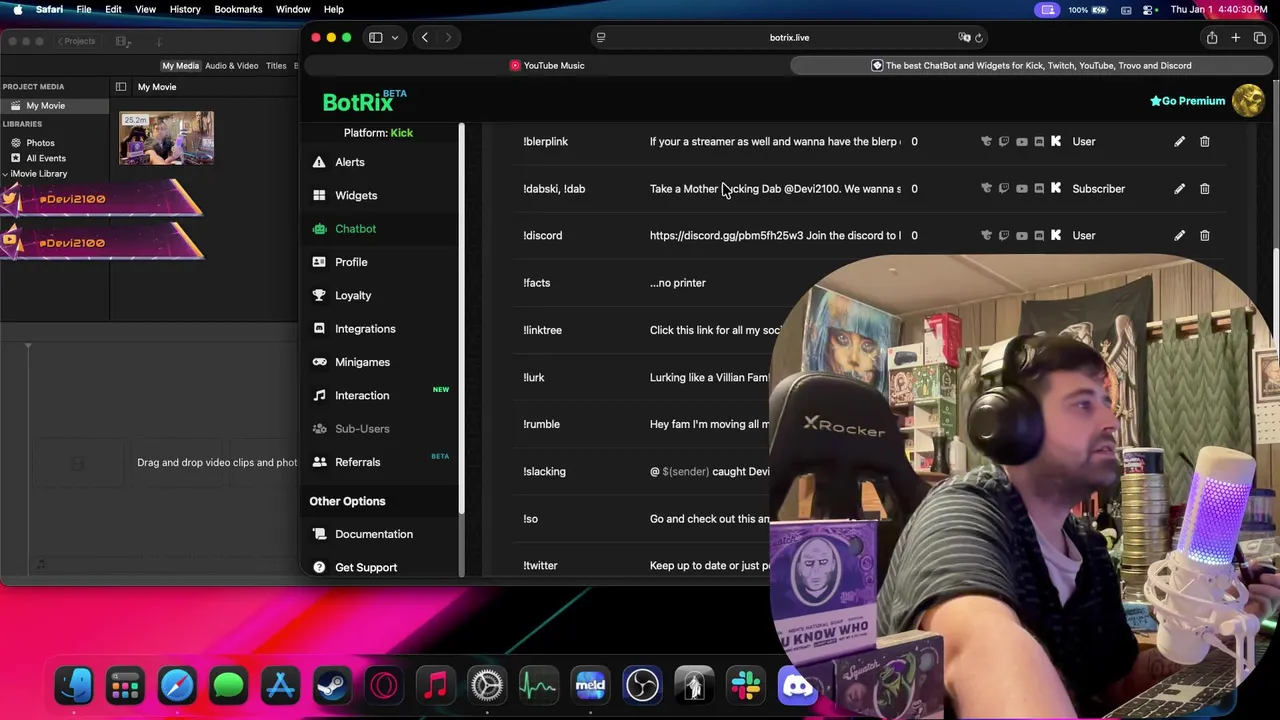The height and width of the screenshot is (720, 1280).
Task: Go back in Safari history
Action: click(x=424, y=38)
